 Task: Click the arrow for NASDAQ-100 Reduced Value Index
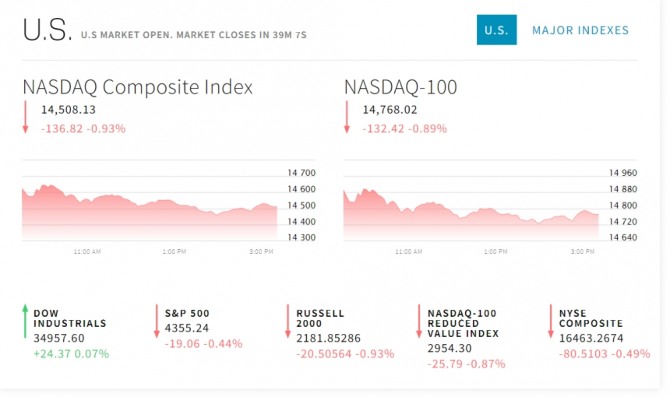pyautogui.click(x=419, y=321)
